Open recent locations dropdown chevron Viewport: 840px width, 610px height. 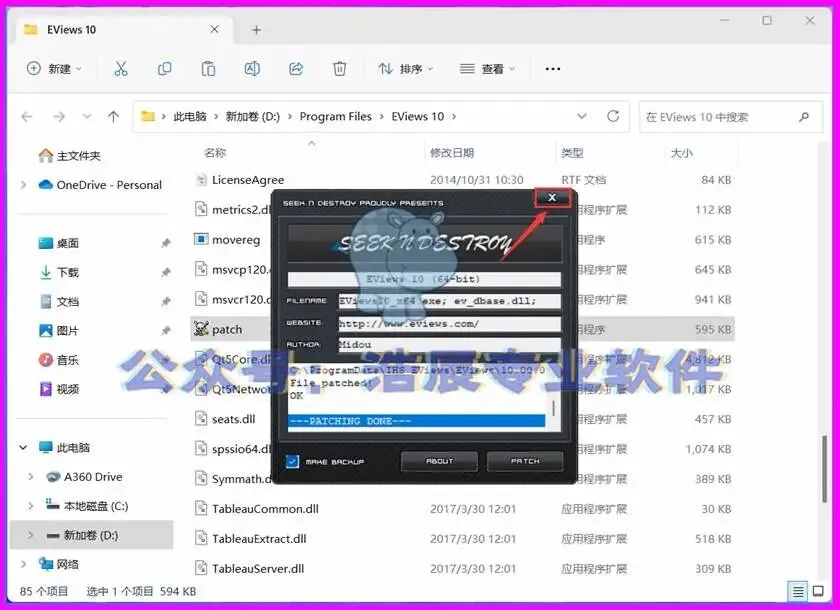tap(86, 116)
